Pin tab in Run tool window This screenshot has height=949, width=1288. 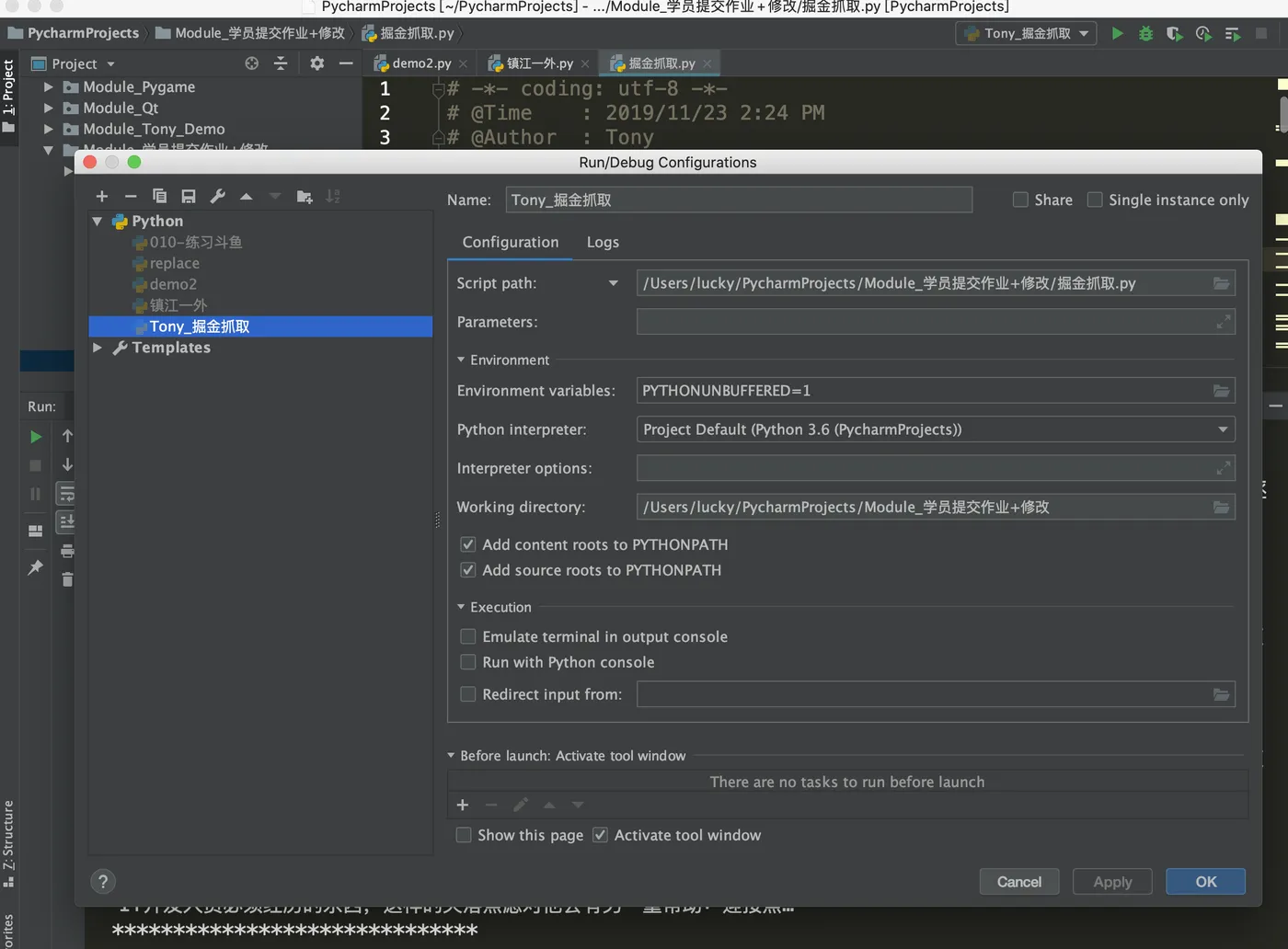point(35,567)
